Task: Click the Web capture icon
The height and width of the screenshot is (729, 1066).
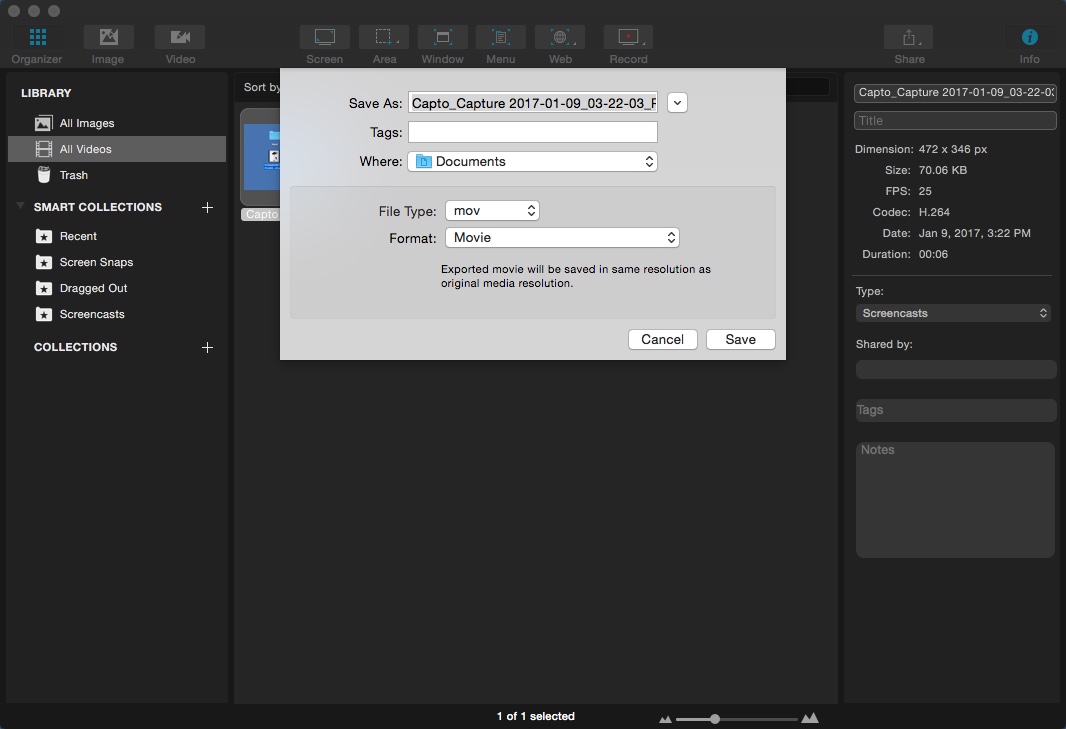Action: pos(560,38)
